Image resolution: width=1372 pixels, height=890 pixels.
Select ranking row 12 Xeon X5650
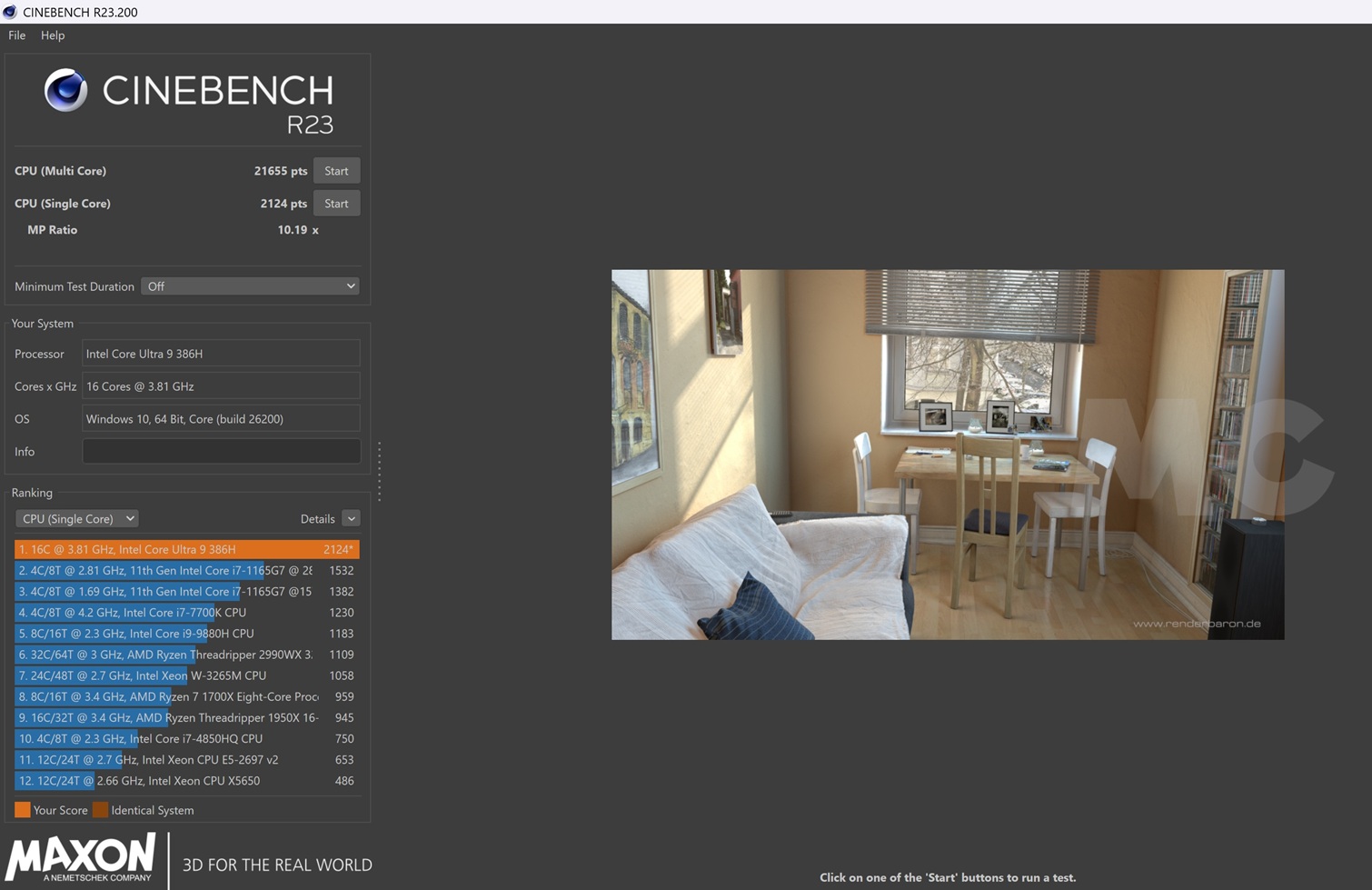point(187,780)
